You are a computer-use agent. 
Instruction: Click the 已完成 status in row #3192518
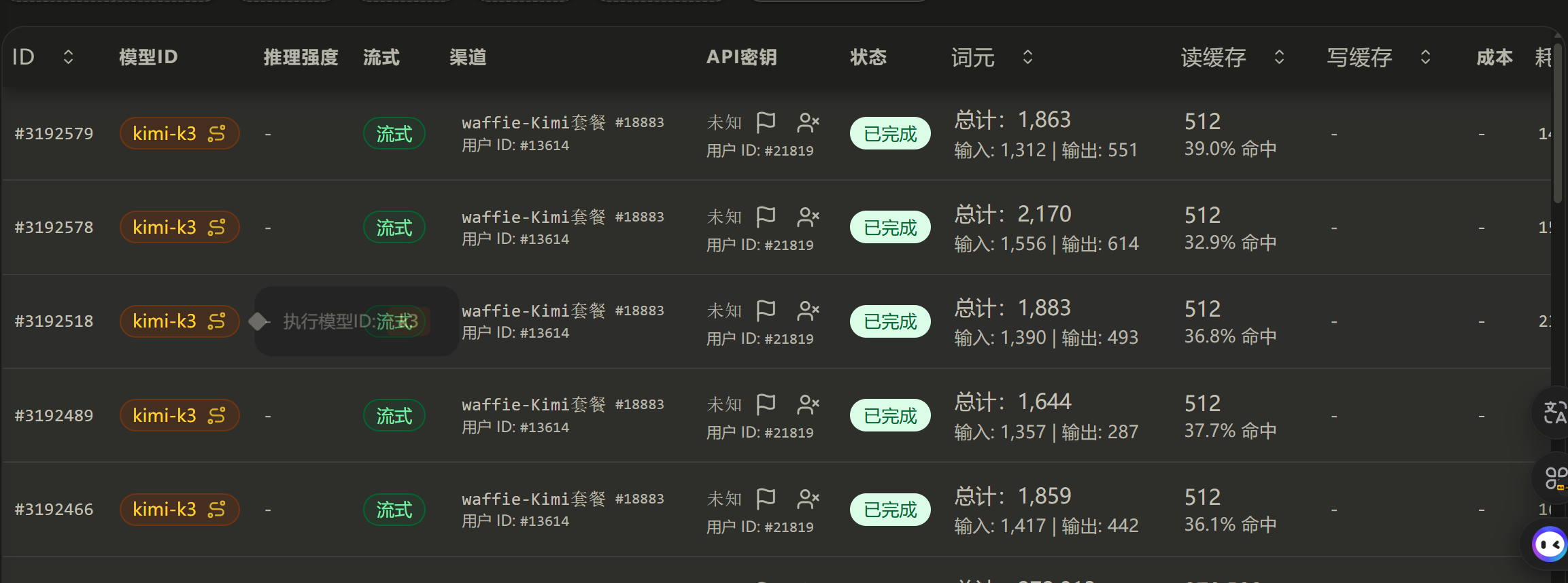(890, 321)
